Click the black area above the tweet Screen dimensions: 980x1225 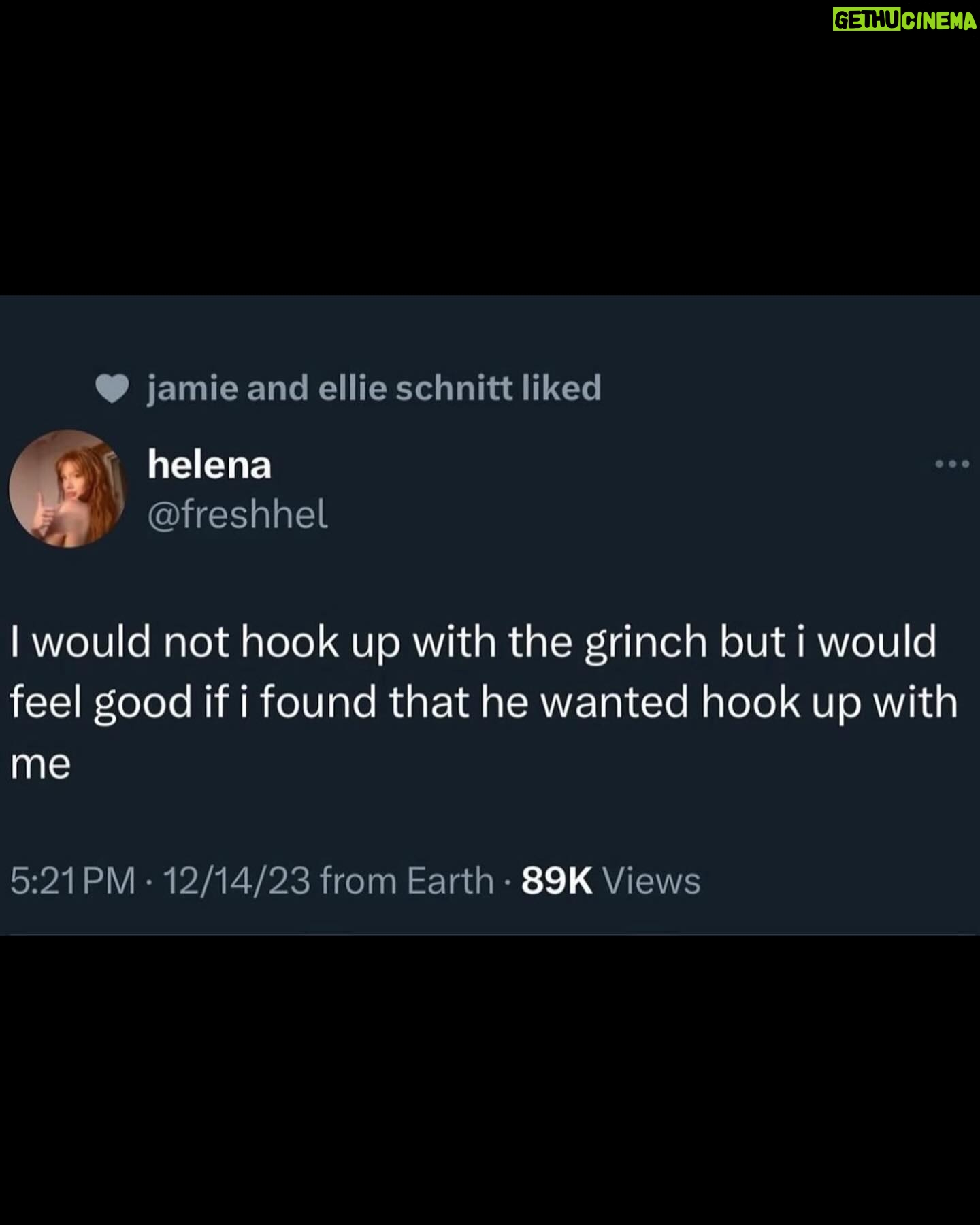490,148
